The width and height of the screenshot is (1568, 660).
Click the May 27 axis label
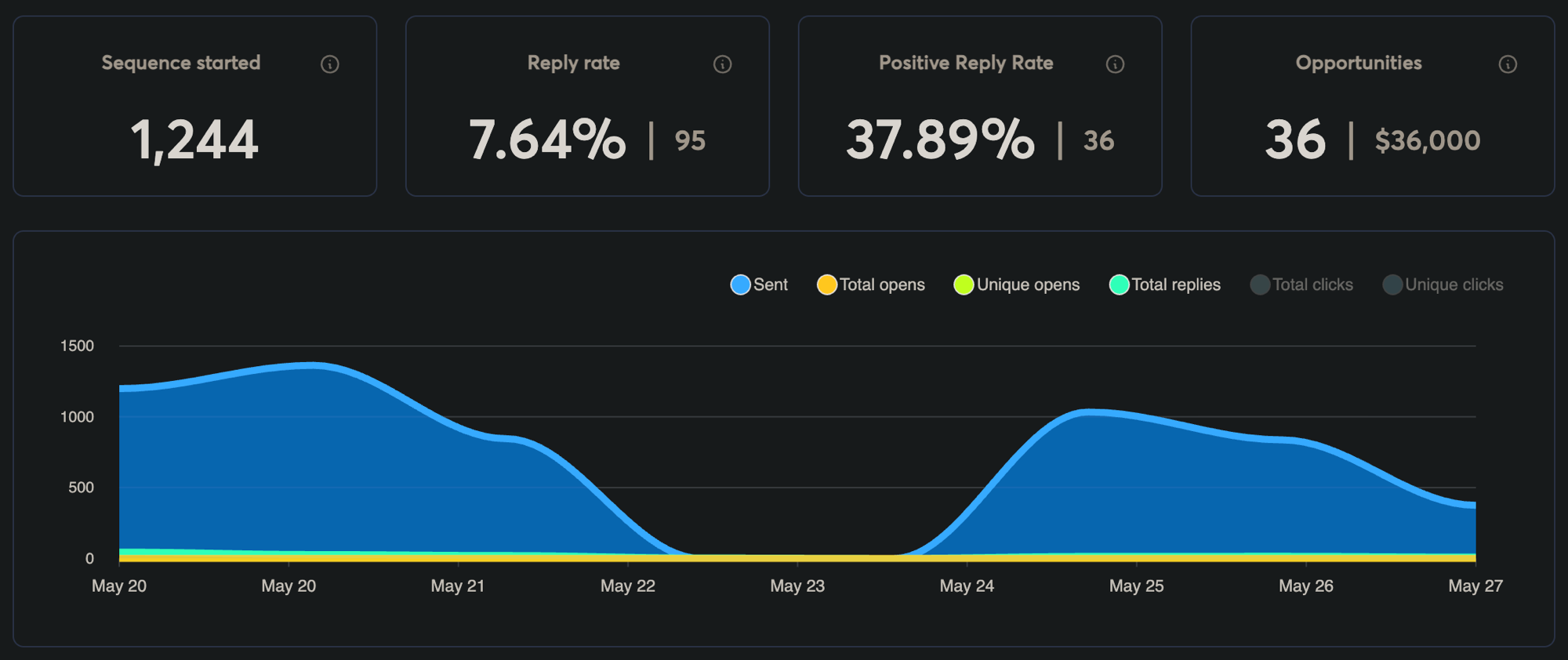1475,586
